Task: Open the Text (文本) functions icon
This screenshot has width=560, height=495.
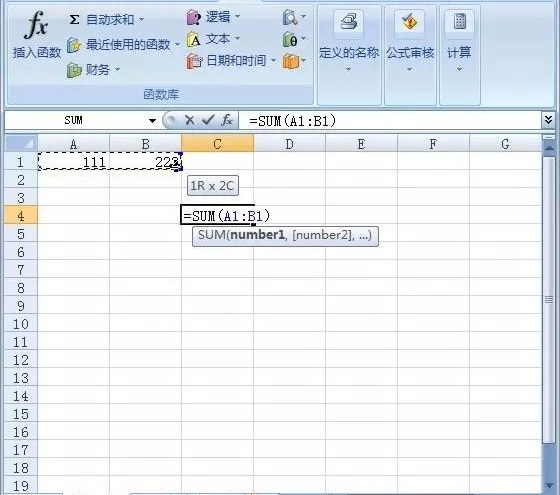Action: [193, 39]
